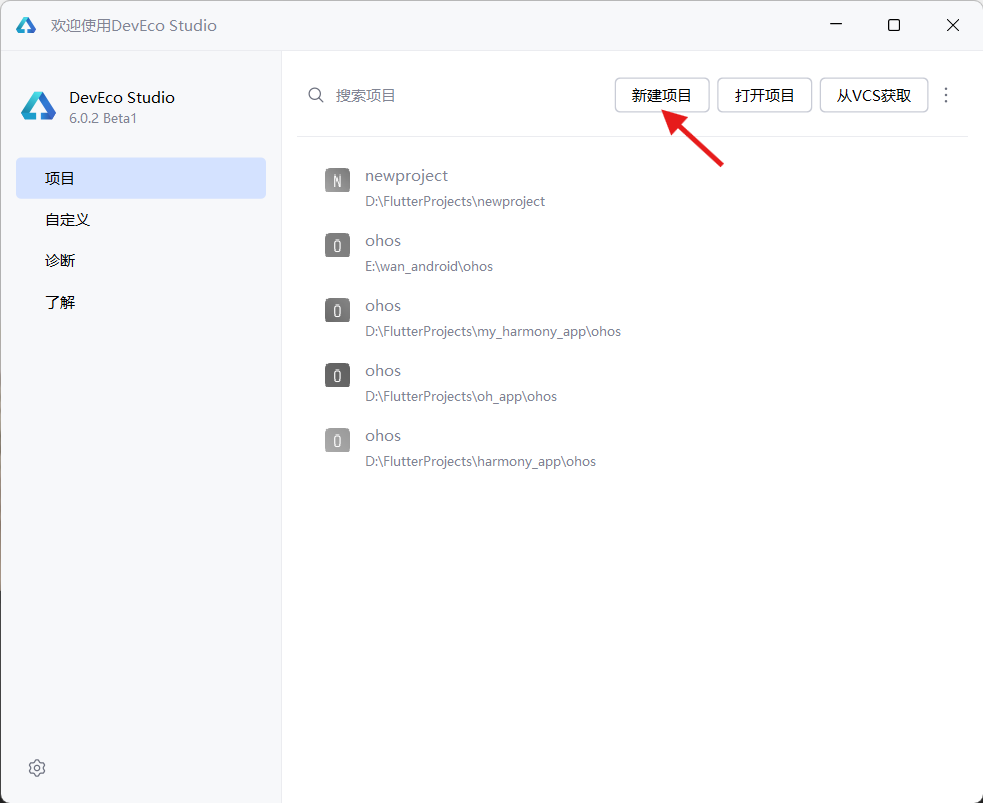
Task: Open ohos project above harmony_app path
Action: point(383,436)
